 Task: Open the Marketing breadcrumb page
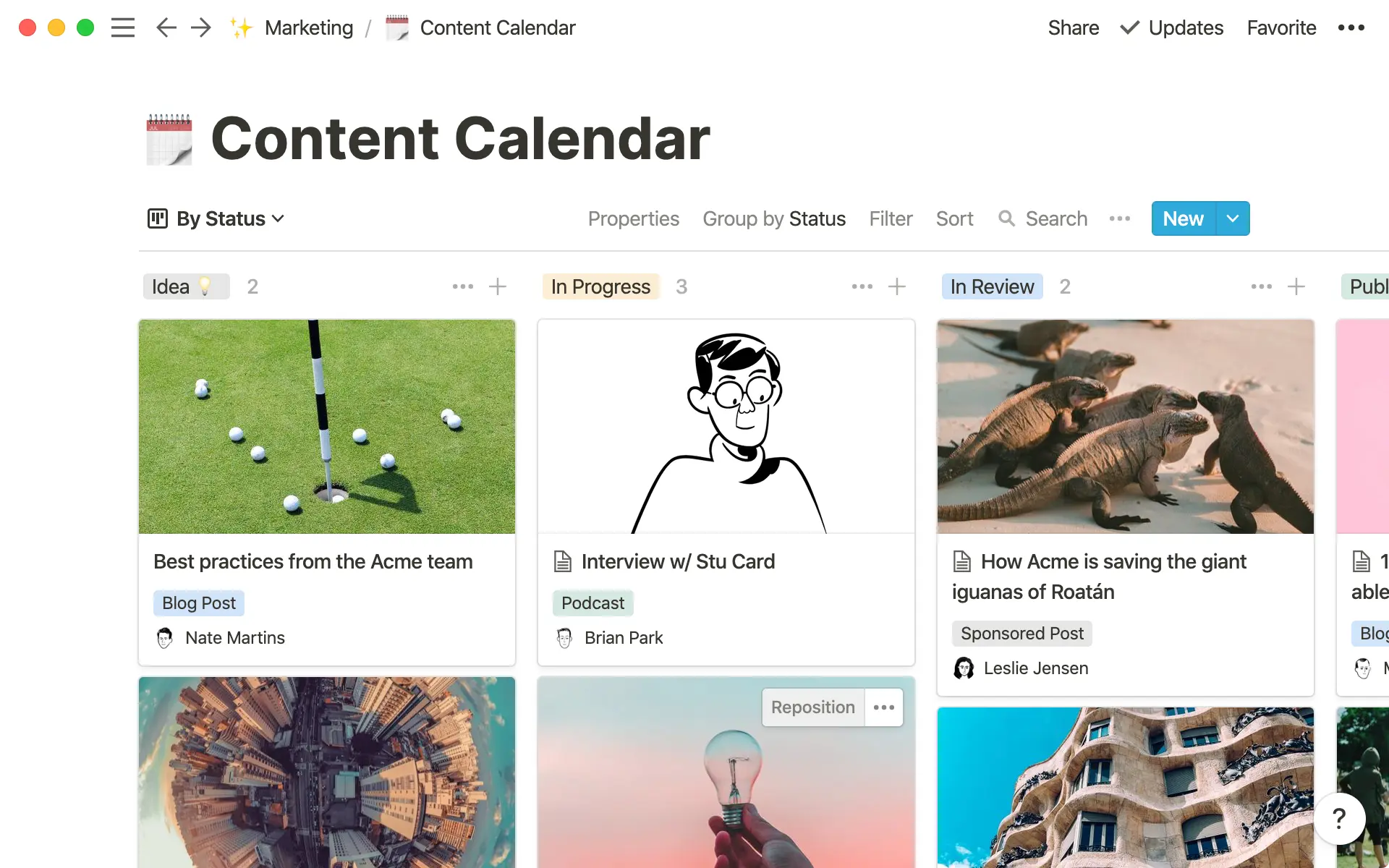(x=309, y=27)
